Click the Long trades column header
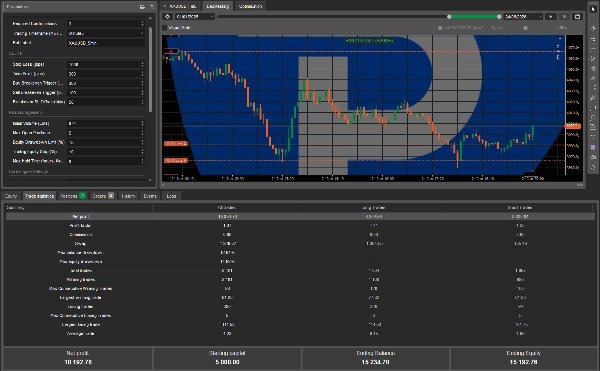Screen dimensions: 600x371 click(x=373, y=208)
